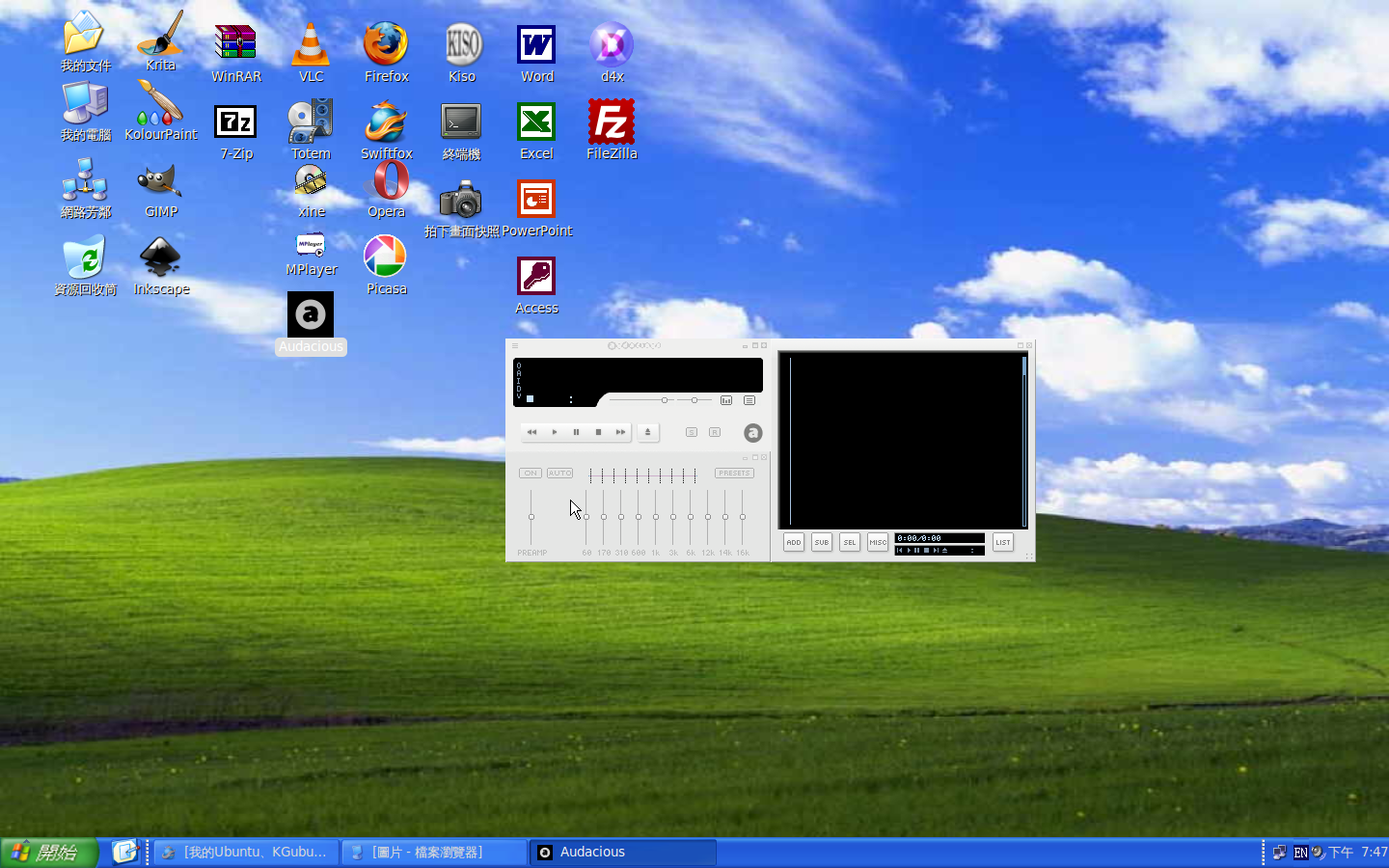
Task: Select the d4x desktop icon
Action: (612, 53)
